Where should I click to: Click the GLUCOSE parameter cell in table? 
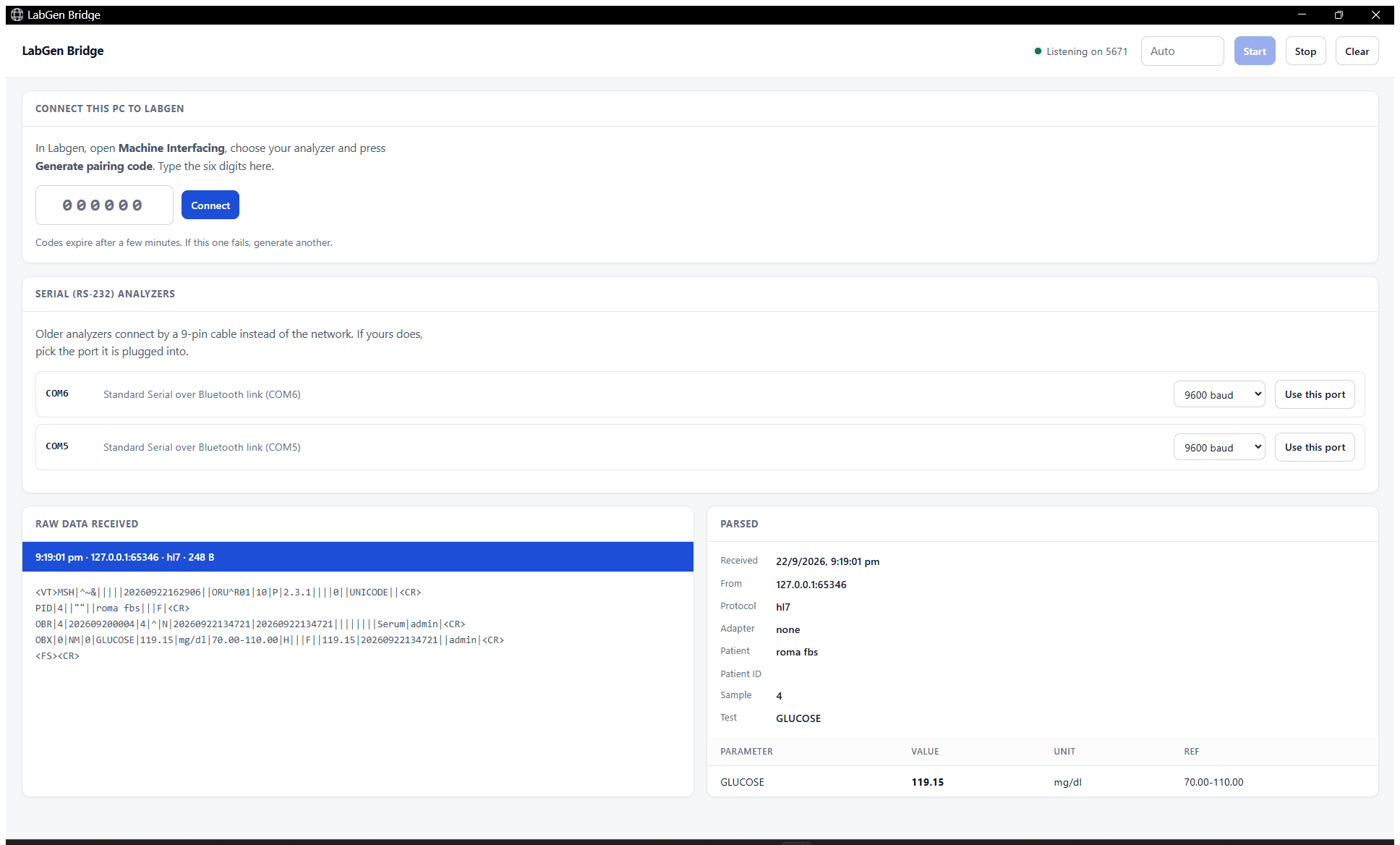click(x=742, y=782)
